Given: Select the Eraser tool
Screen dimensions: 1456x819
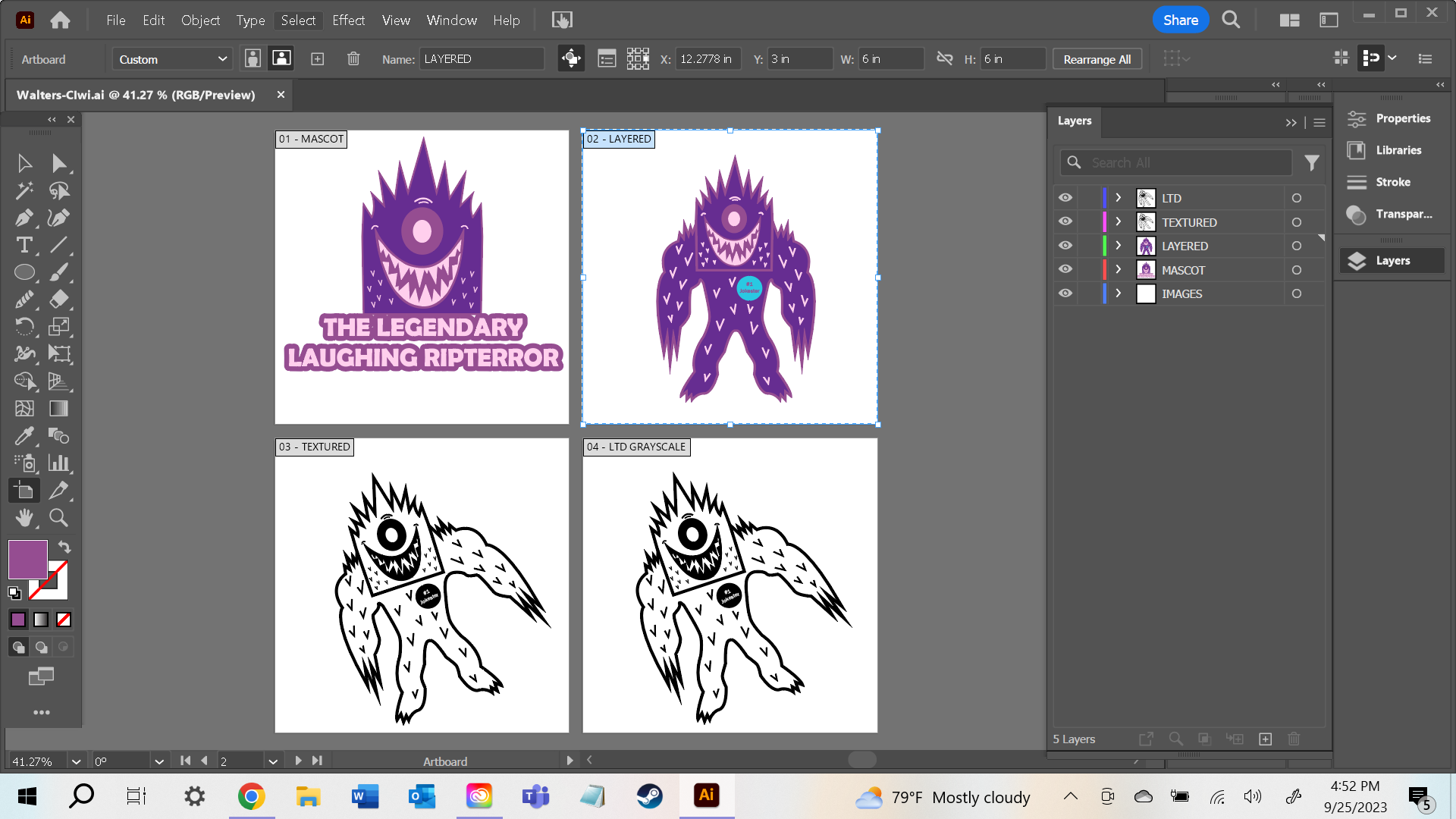Looking at the screenshot, I should pos(59,300).
